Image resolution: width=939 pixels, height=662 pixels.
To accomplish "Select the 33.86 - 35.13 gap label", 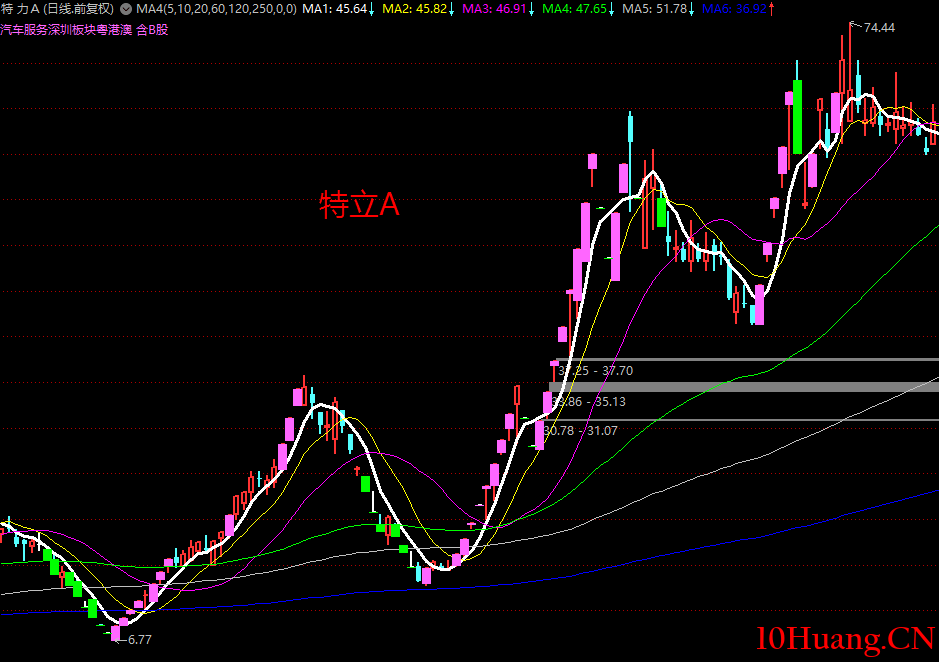I will point(589,402).
